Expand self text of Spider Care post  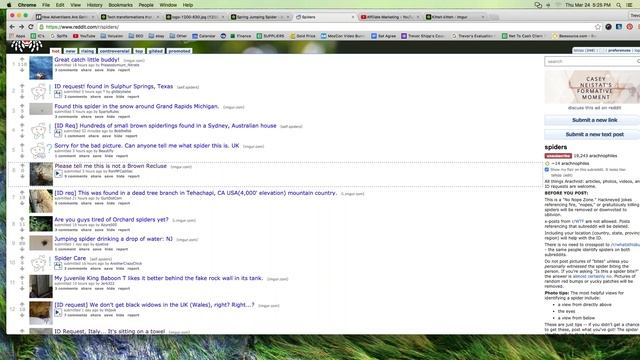point(58,266)
